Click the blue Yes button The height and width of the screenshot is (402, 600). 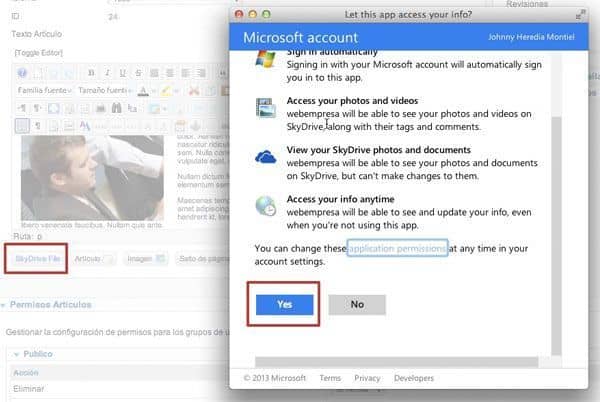point(284,304)
